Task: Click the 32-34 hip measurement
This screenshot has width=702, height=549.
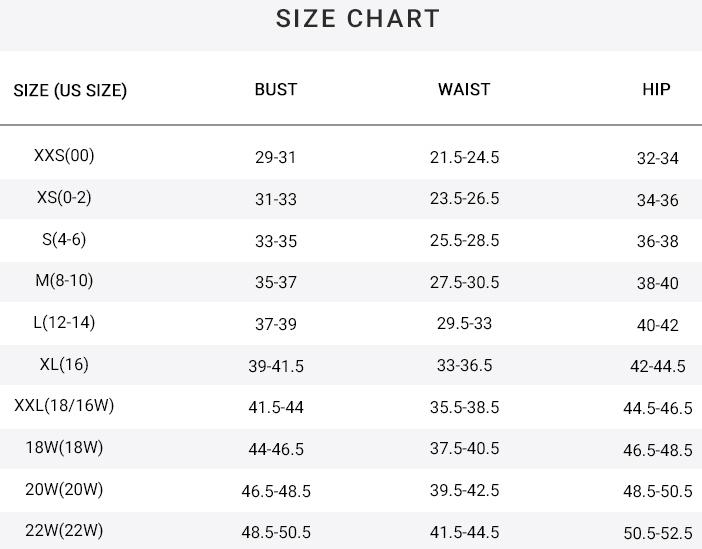Action: pos(657,158)
